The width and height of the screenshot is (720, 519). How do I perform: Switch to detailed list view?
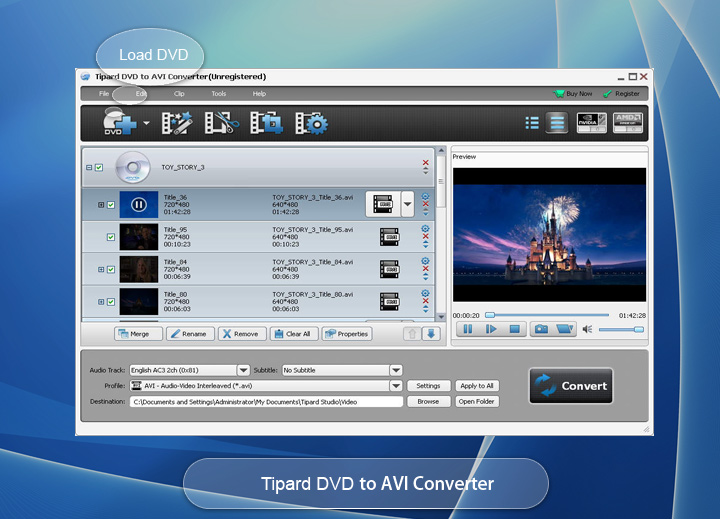pos(557,123)
